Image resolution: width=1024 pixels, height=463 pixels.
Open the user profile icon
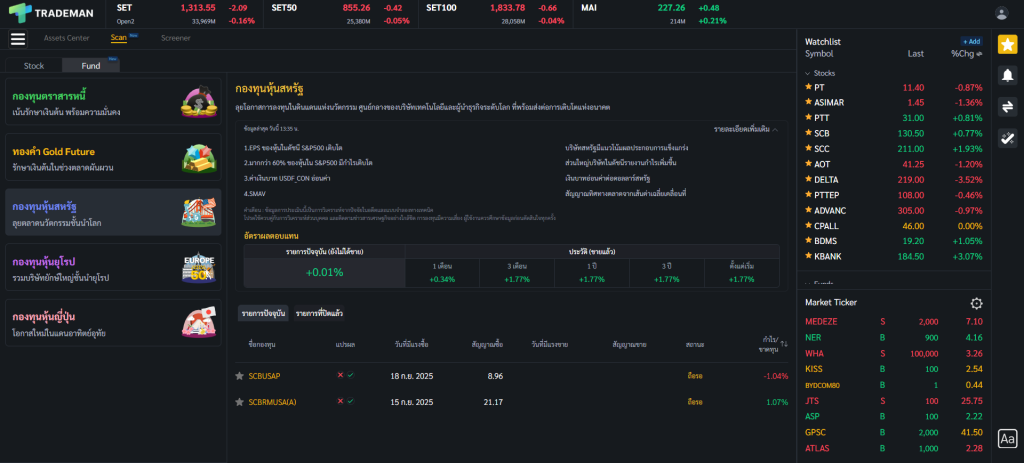click(1001, 13)
